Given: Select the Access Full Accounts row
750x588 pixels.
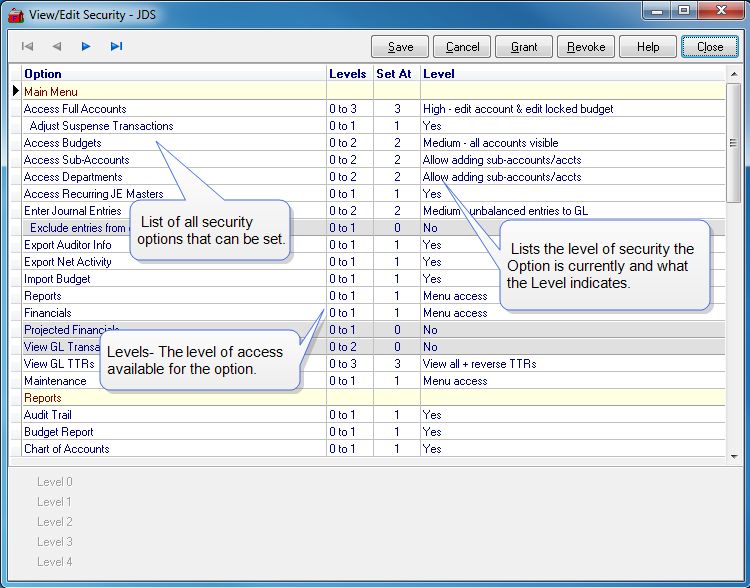Looking at the screenshot, I should click(x=75, y=109).
